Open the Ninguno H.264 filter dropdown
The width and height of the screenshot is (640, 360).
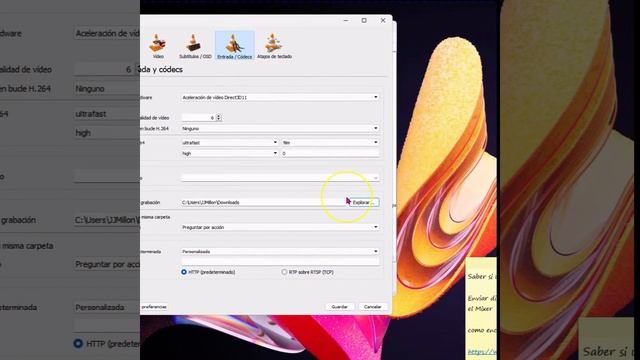(x=280, y=128)
